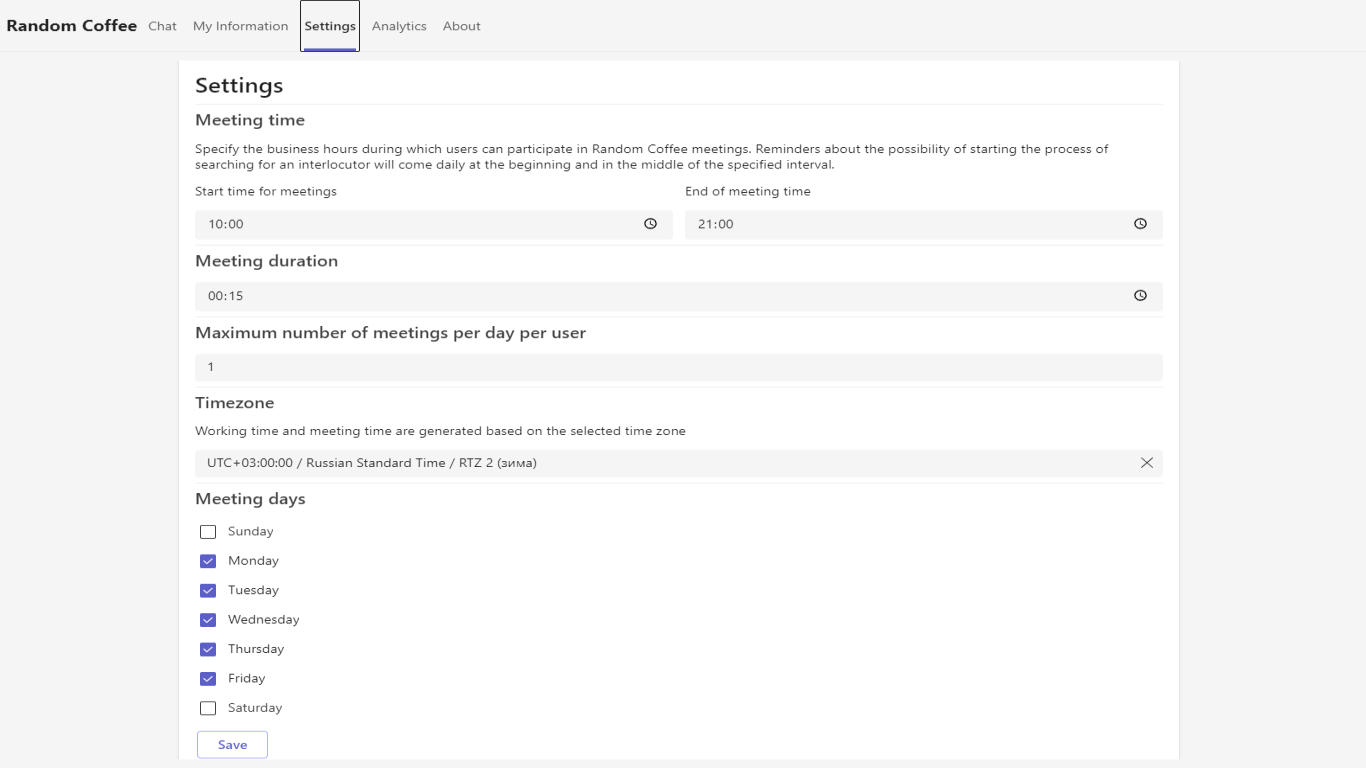The image size is (1366, 768).
Task: Enable the Sunday checkbox
Action: coord(208,532)
